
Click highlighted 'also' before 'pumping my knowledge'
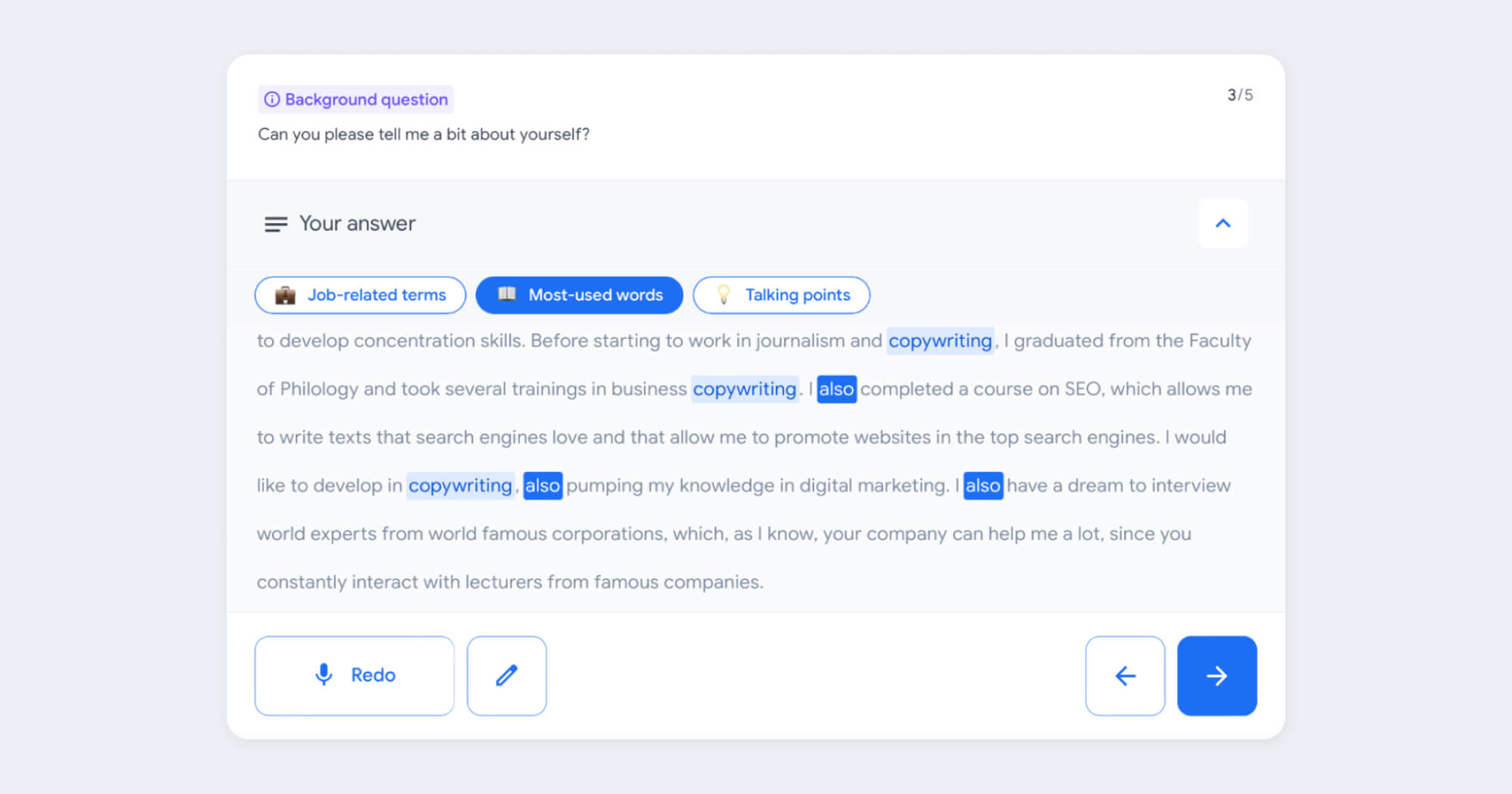point(542,485)
